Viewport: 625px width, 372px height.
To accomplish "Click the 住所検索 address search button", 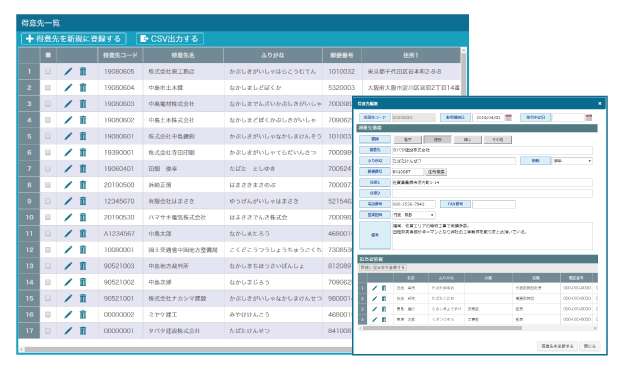I will coord(436,172).
